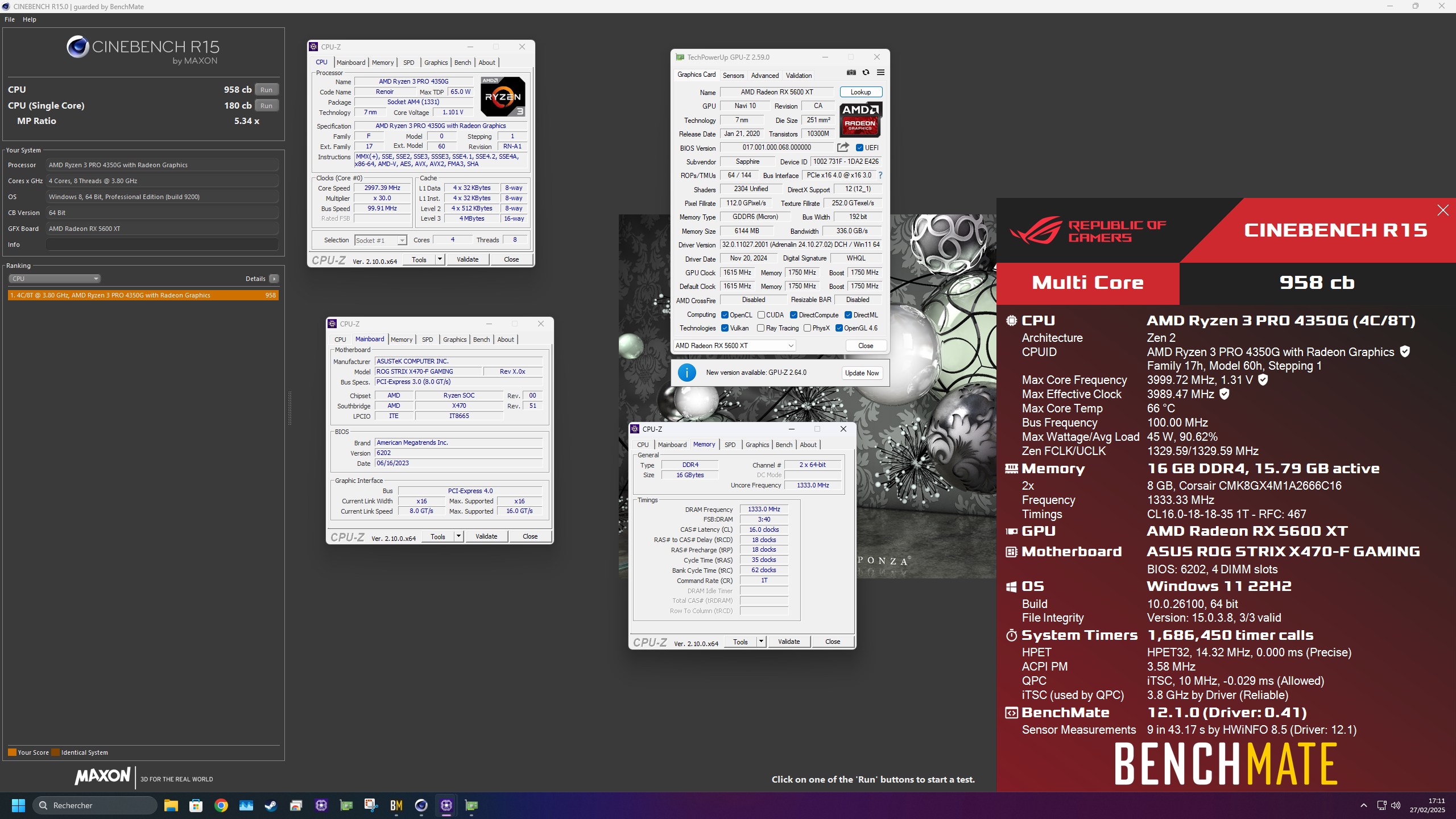Open the Snipping Tool taskbar icon
1456x819 pixels.
point(371,805)
